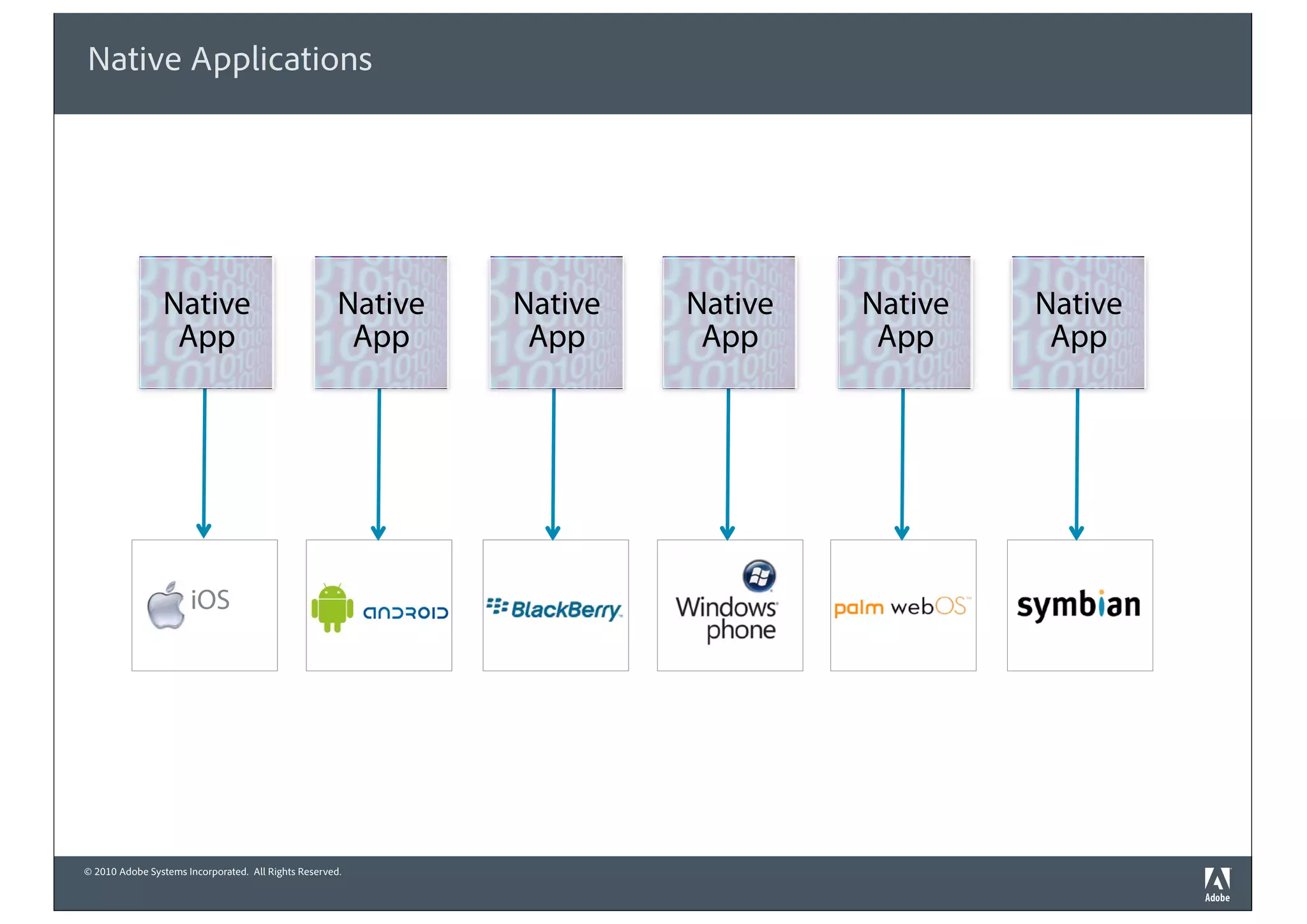This screenshot has height=924, width=1307.
Task: Click the palm webOS logo
Action: click(x=902, y=606)
